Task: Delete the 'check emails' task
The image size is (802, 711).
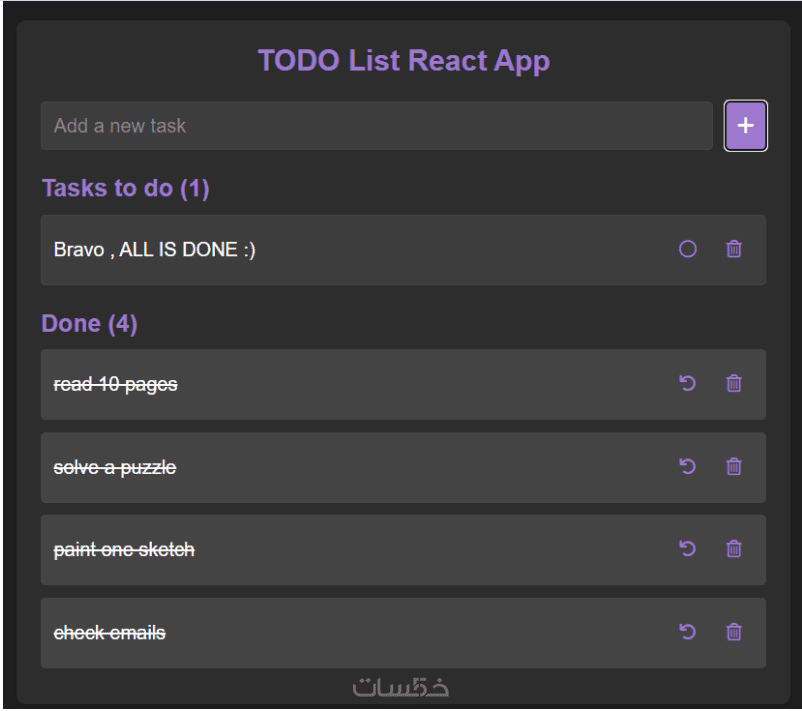Action: click(x=734, y=632)
